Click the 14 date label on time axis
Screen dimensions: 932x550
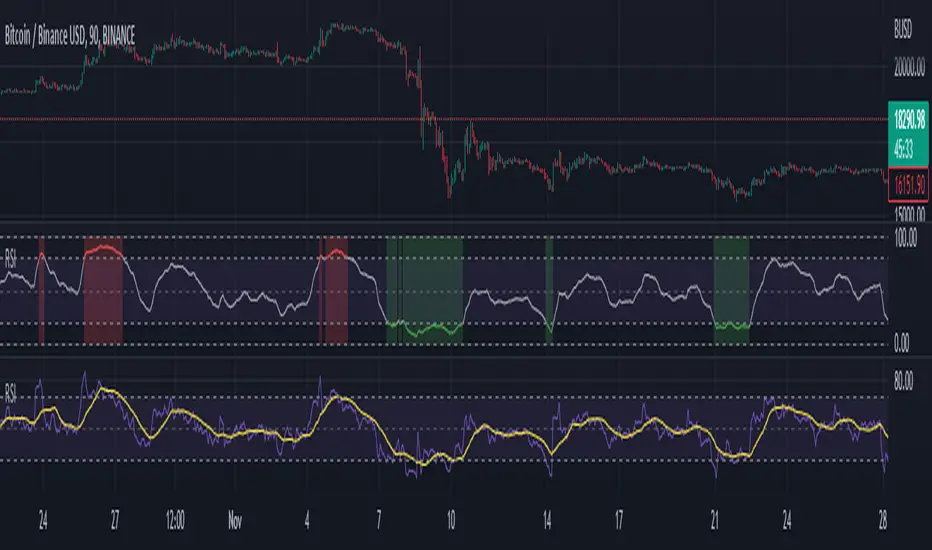tap(547, 521)
